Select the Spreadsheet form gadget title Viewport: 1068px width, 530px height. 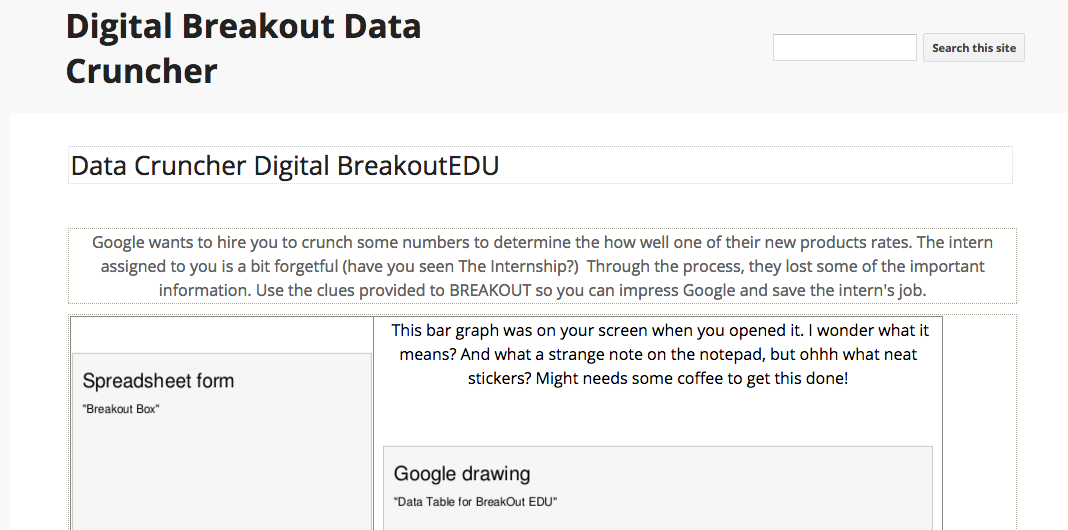pyautogui.click(x=158, y=381)
